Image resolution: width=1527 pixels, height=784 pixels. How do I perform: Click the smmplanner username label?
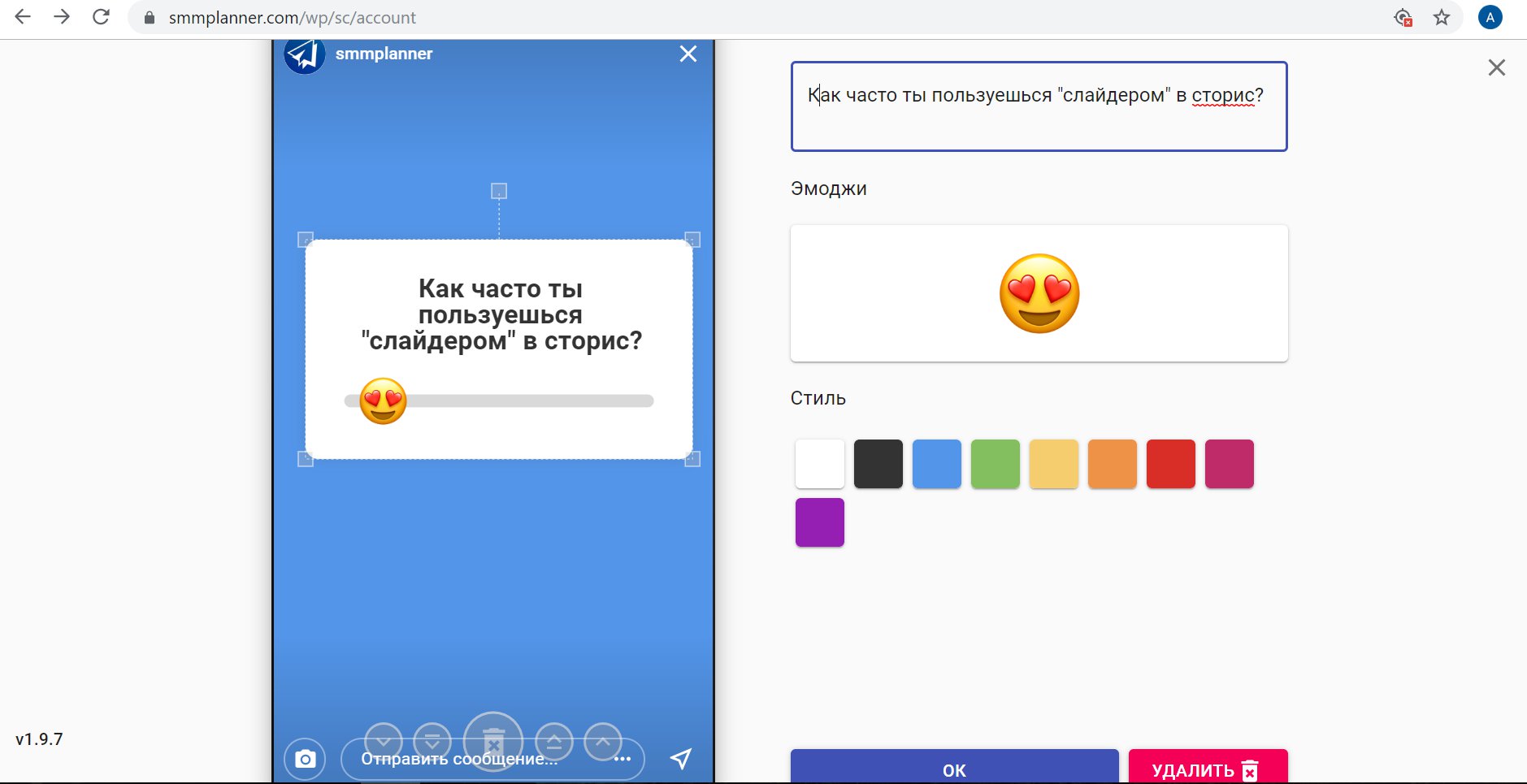click(x=384, y=54)
